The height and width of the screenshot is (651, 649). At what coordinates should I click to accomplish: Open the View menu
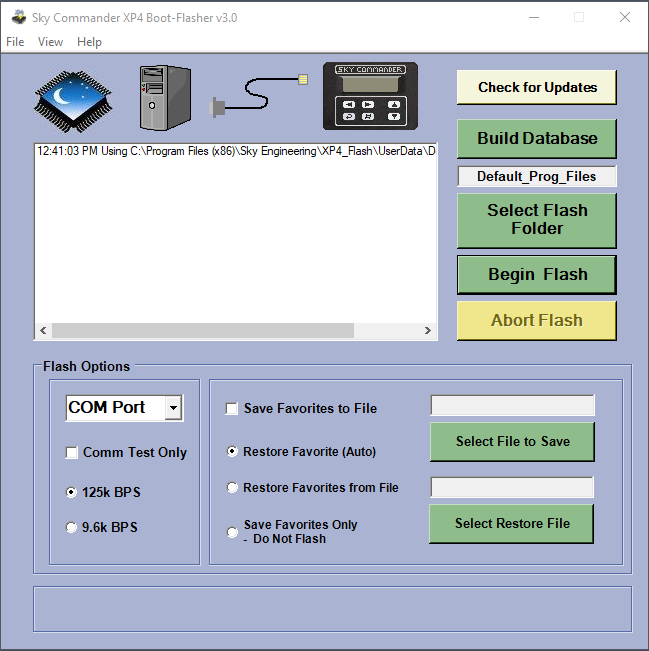point(50,42)
